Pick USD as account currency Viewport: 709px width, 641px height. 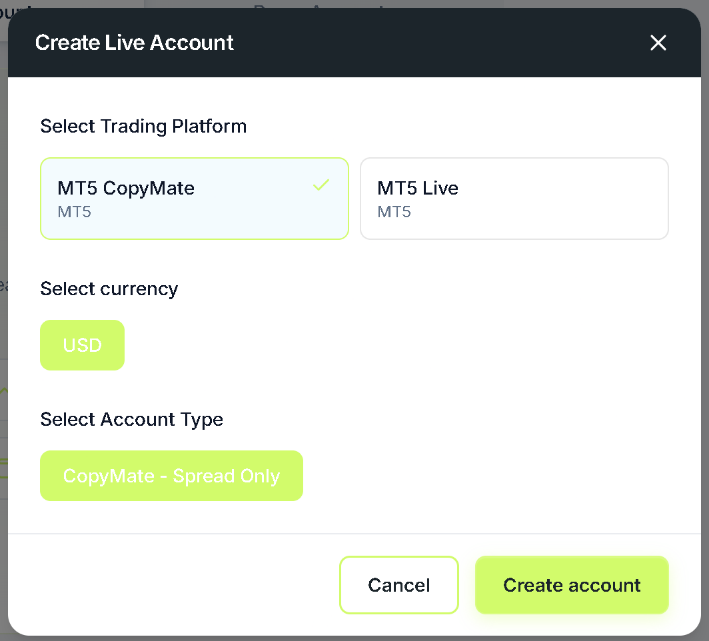point(82,345)
